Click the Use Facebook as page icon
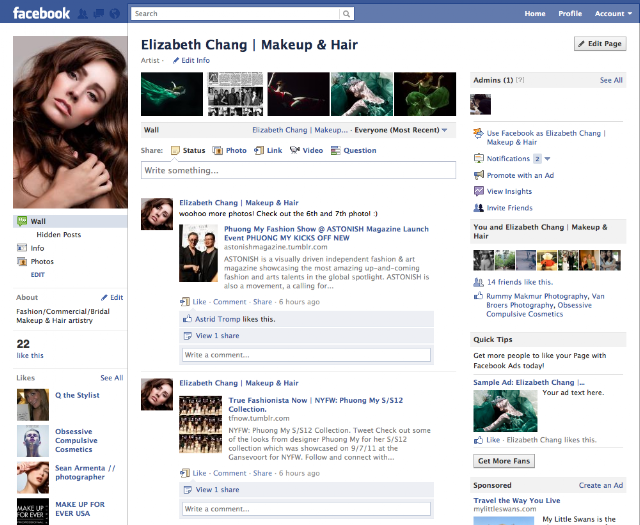The width and height of the screenshot is (640, 525). pos(478,133)
